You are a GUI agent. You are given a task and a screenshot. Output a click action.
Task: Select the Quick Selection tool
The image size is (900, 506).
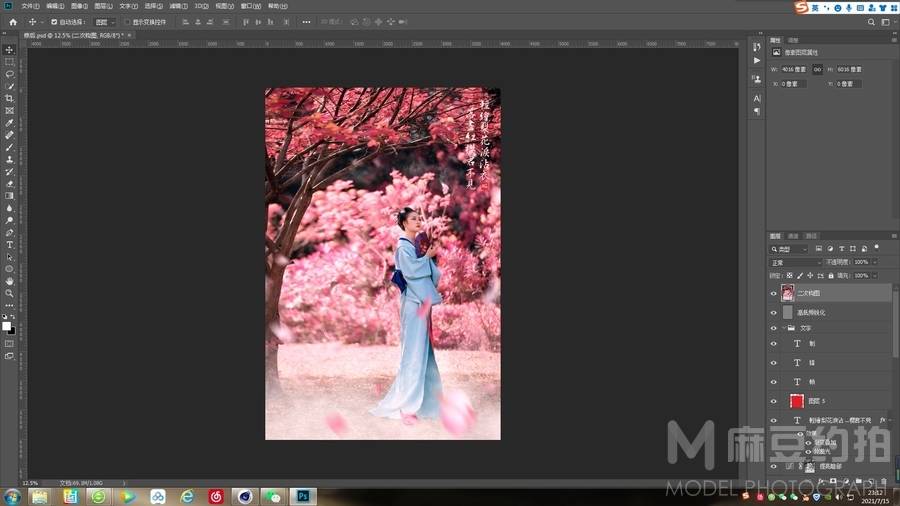pyautogui.click(x=9, y=86)
